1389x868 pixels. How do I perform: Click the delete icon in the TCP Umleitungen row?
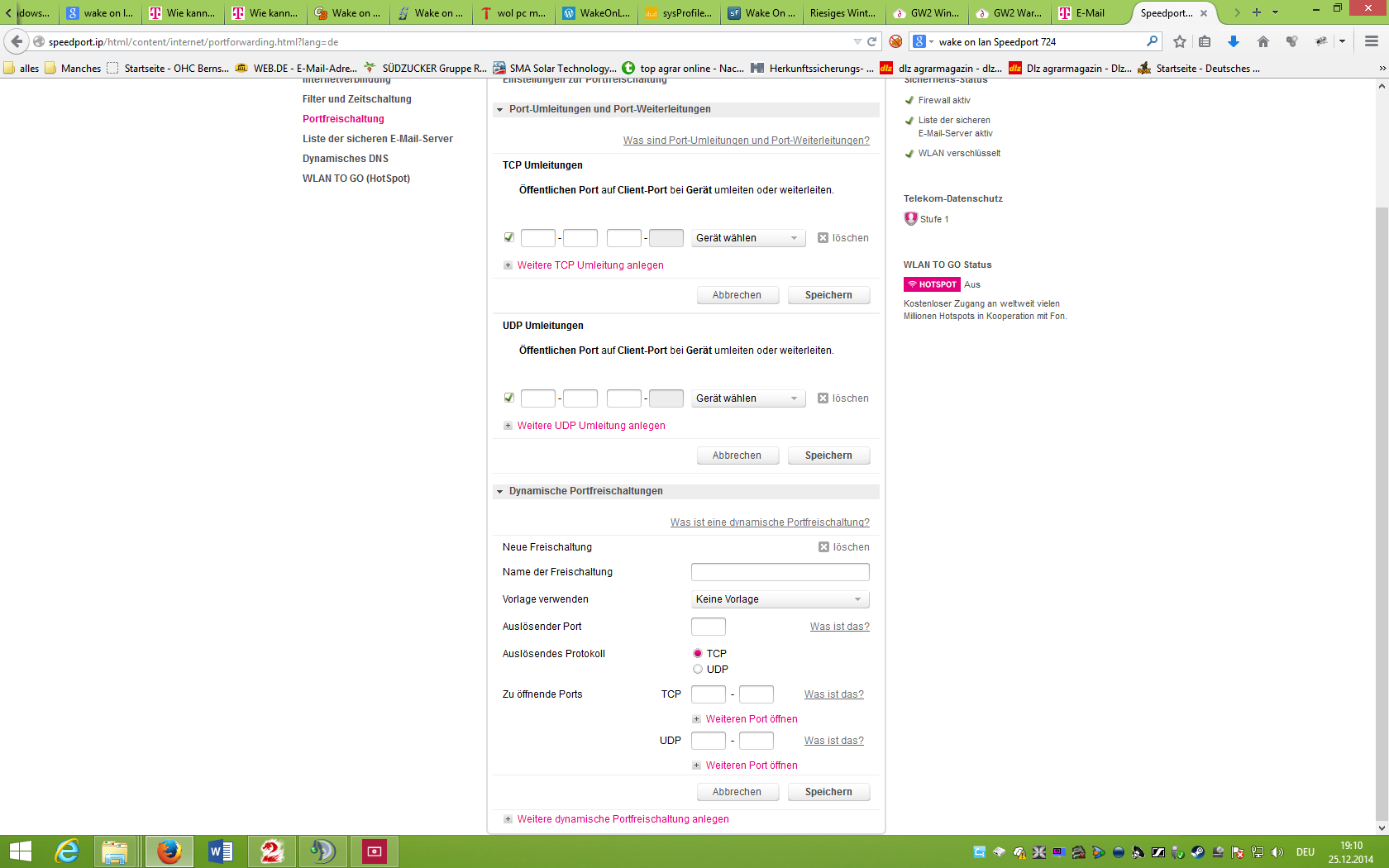click(x=823, y=238)
